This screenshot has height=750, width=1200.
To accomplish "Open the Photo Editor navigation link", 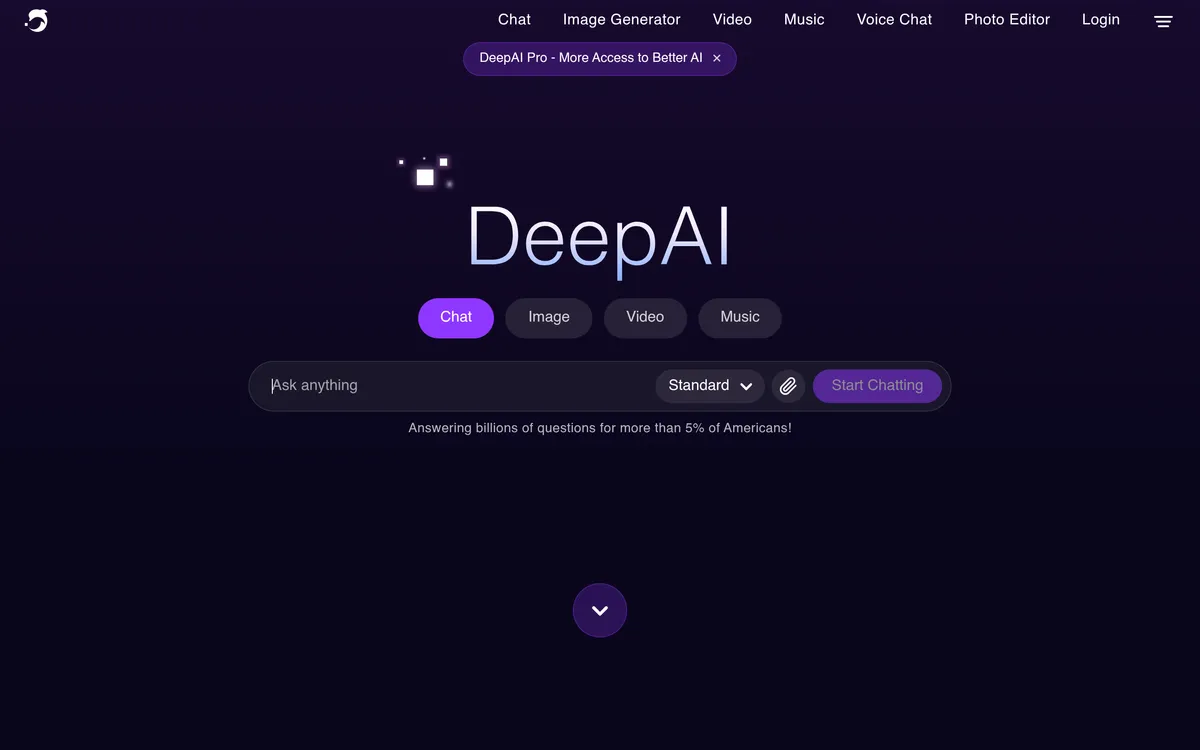I will click(x=1007, y=20).
